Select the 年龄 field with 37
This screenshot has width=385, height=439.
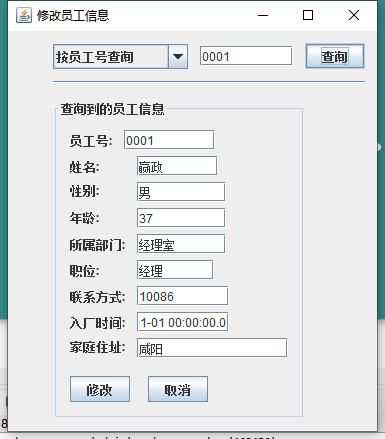(181, 218)
